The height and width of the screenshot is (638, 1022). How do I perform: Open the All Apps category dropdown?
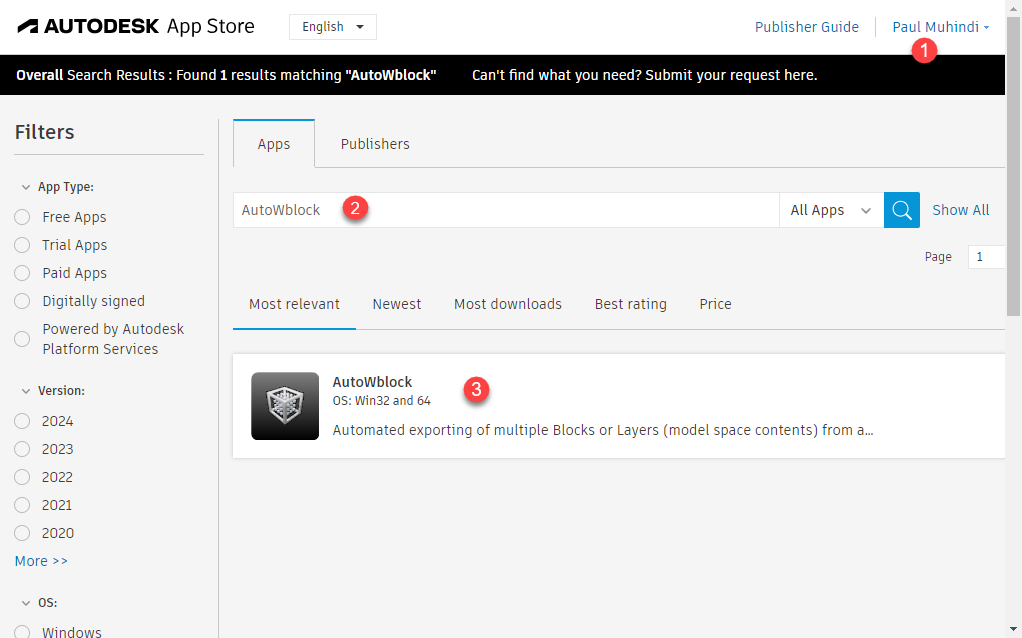click(831, 210)
